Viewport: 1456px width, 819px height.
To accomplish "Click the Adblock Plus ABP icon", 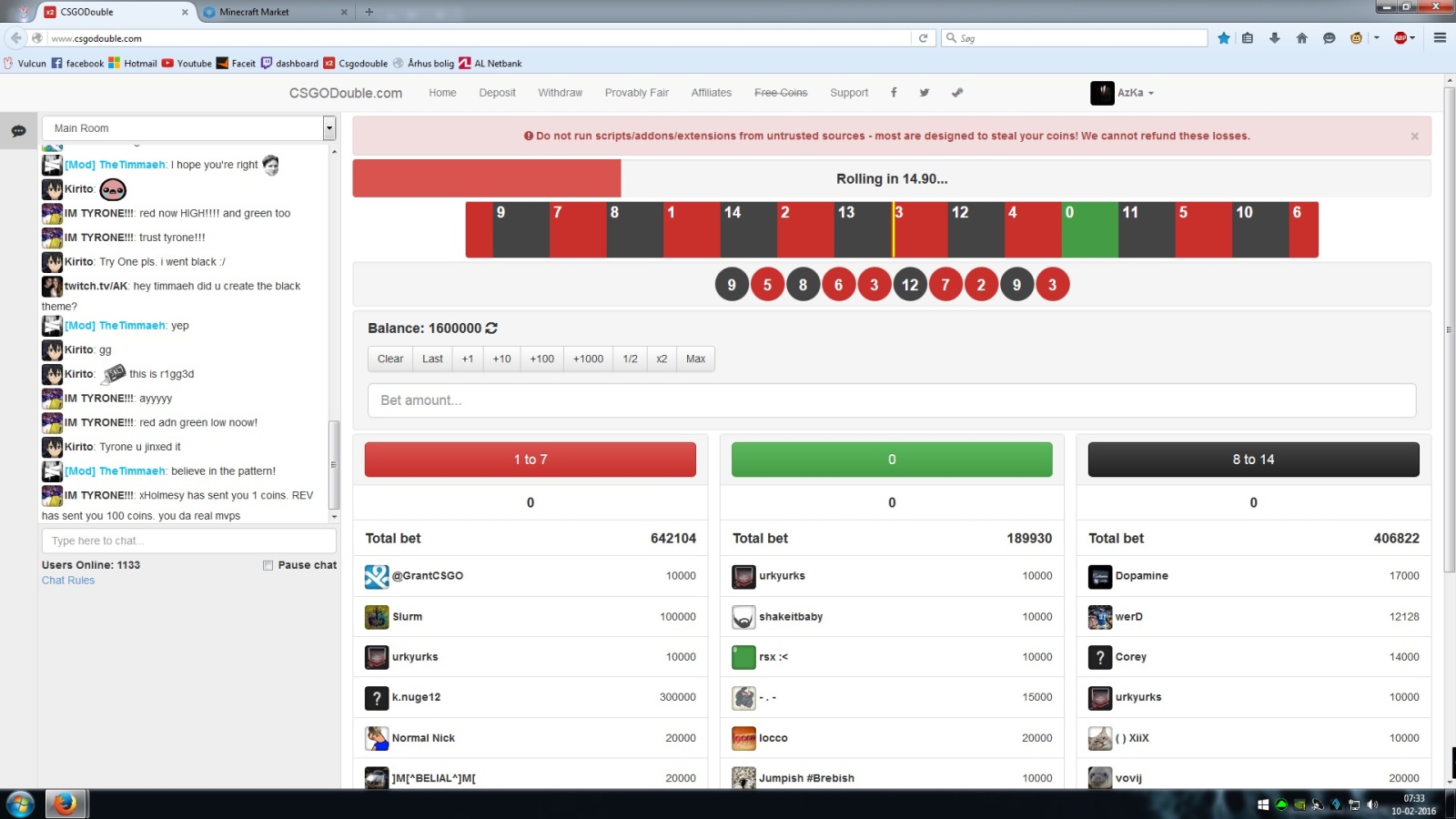I will pyautogui.click(x=1400, y=38).
